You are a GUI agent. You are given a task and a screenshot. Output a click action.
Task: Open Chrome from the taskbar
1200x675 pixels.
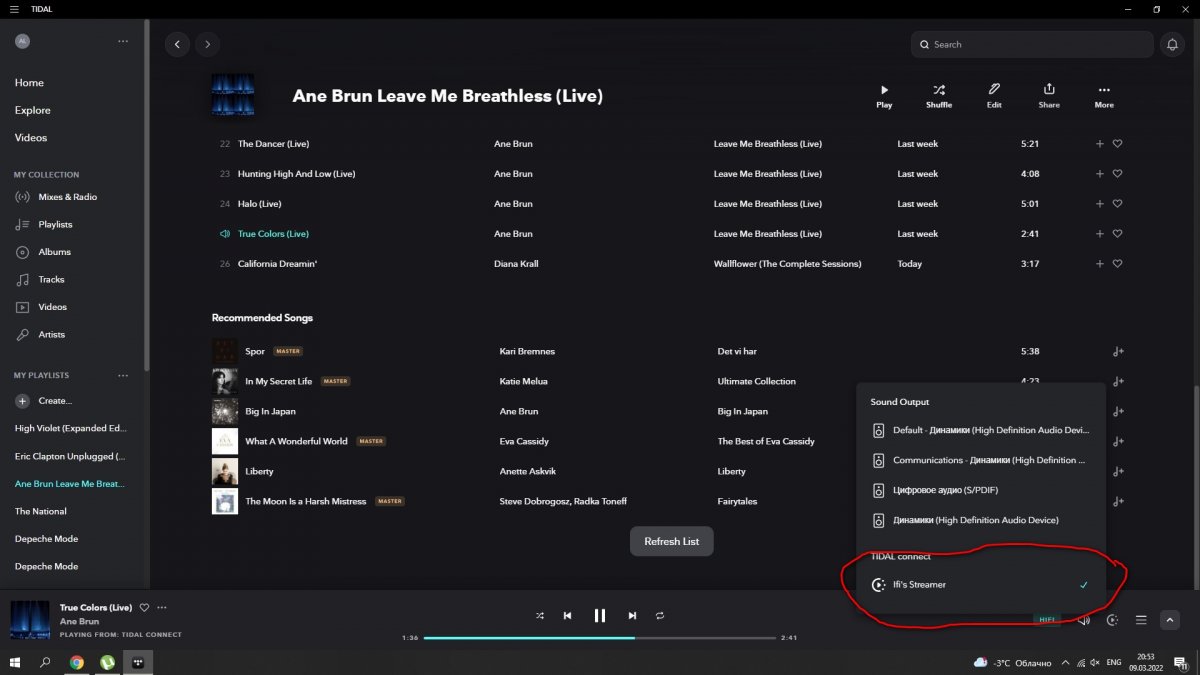(76, 662)
